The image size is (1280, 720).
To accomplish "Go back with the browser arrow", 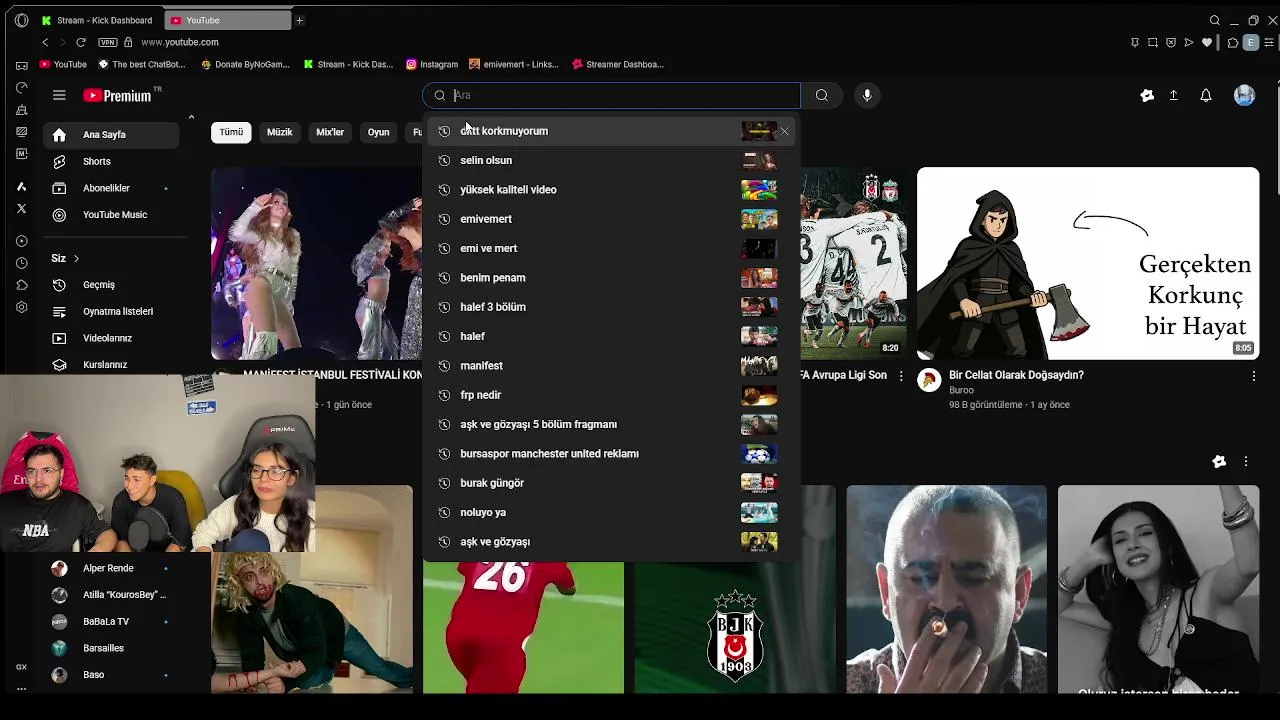I will pos(45,42).
